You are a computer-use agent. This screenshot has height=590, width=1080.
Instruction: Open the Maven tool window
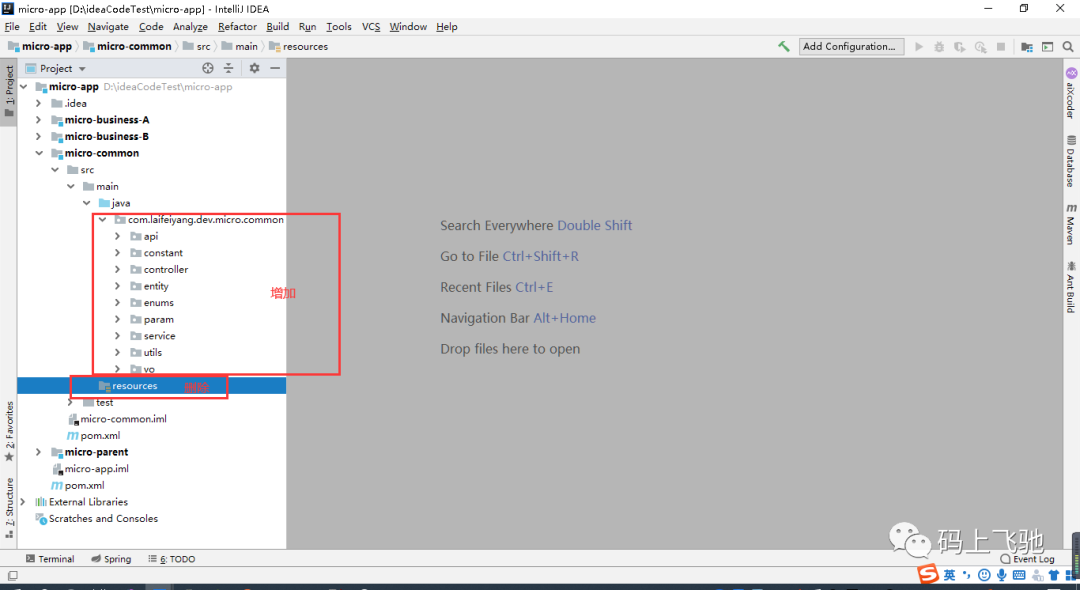click(1071, 224)
